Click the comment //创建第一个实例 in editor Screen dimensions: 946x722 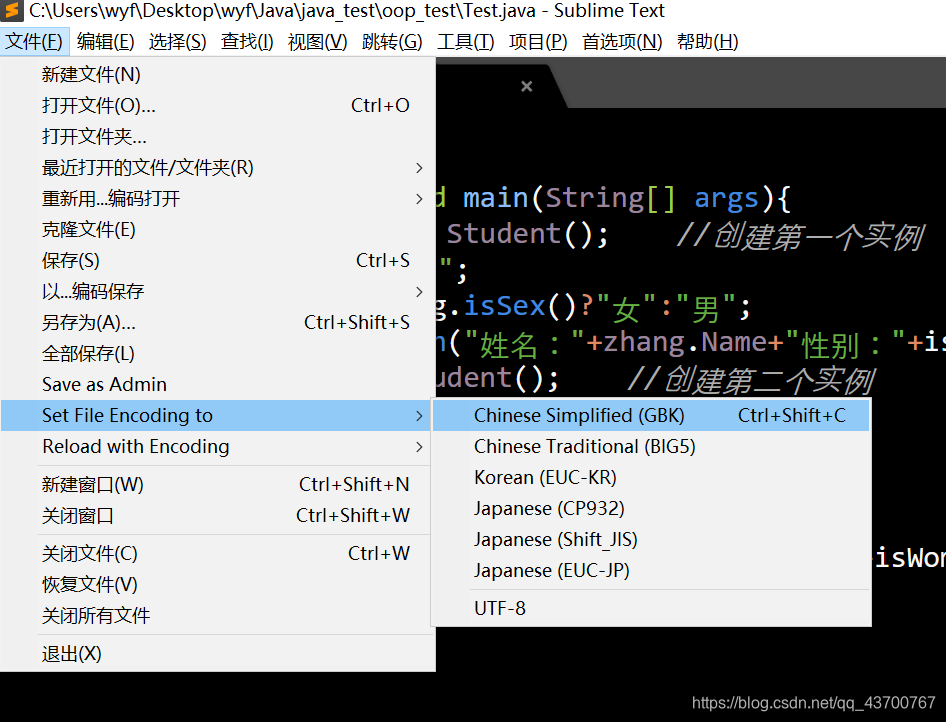click(x=801, y=236)
